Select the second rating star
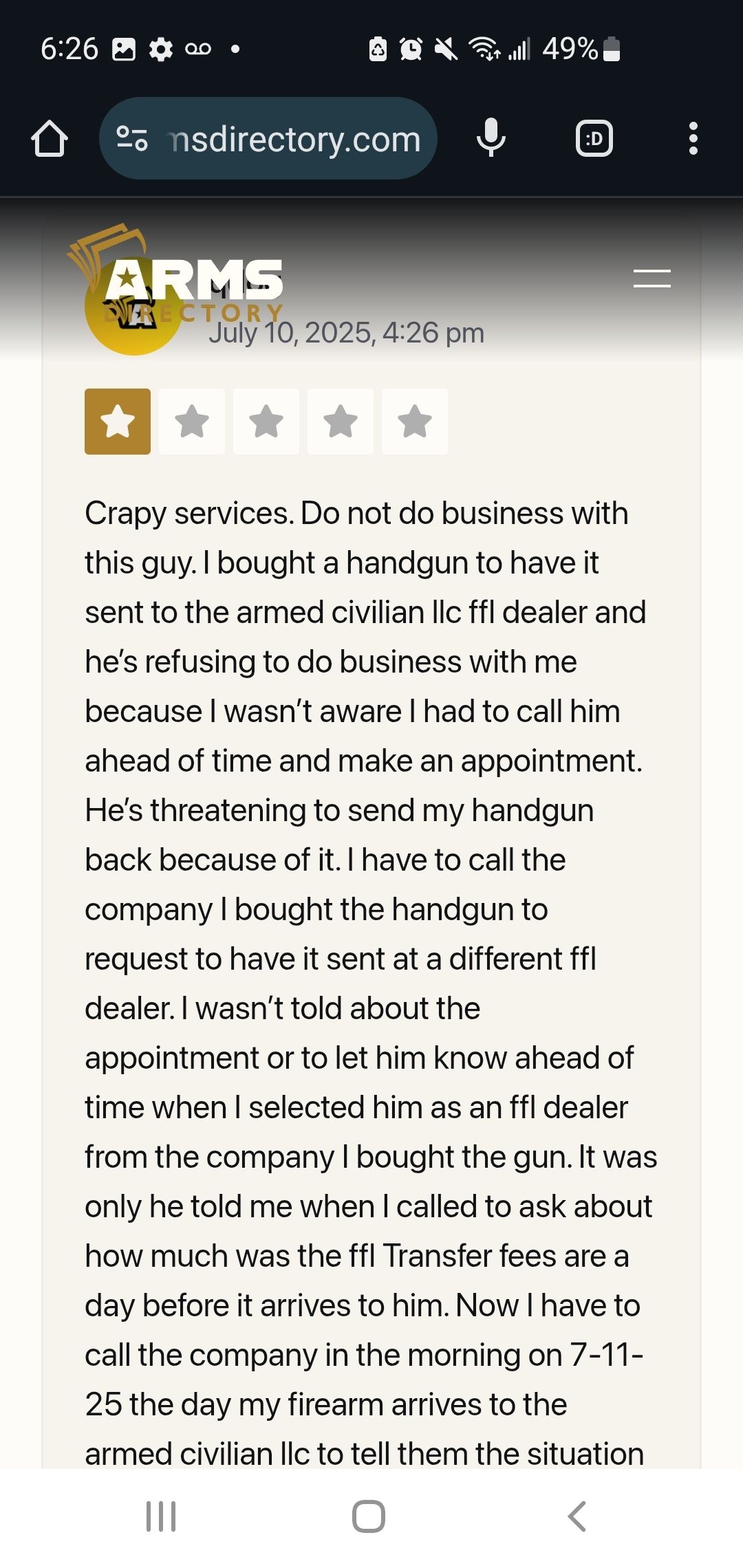 coord(192,422)
